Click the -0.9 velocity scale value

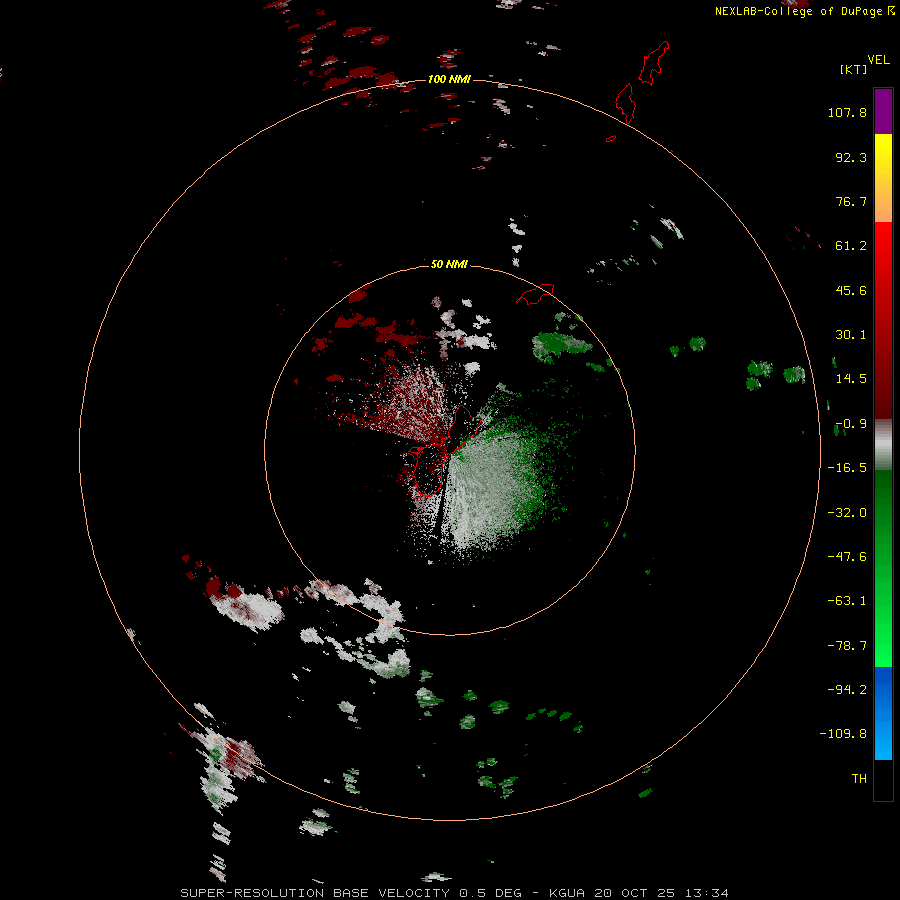point(851,424)
